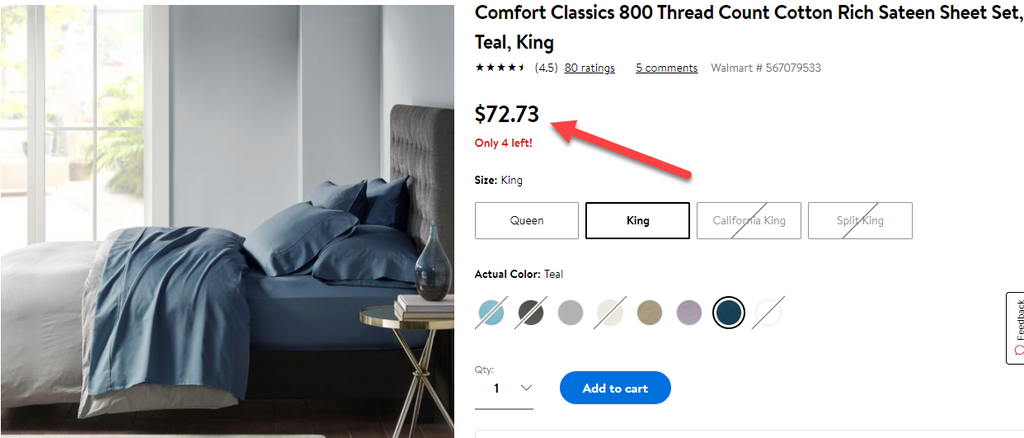Viewport: 1024px width, 438px height.
Task: Click the star rating icons
Action: (500, 67)
